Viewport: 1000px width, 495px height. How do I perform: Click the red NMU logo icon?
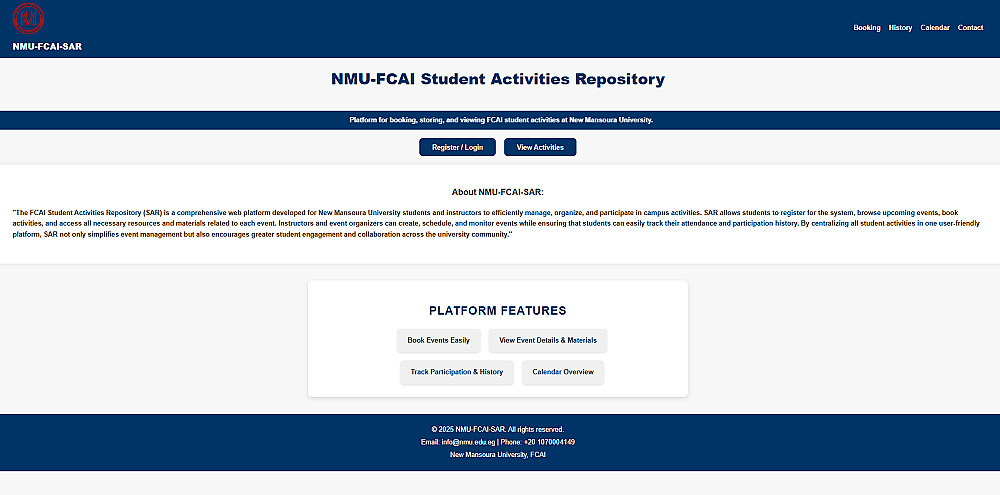(x=28, y=18)
